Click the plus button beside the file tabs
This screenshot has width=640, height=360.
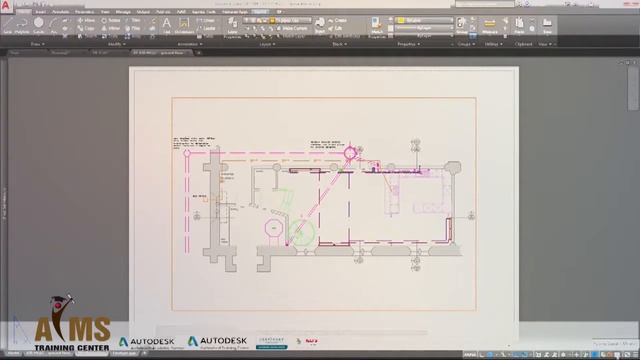pos(198,53)
